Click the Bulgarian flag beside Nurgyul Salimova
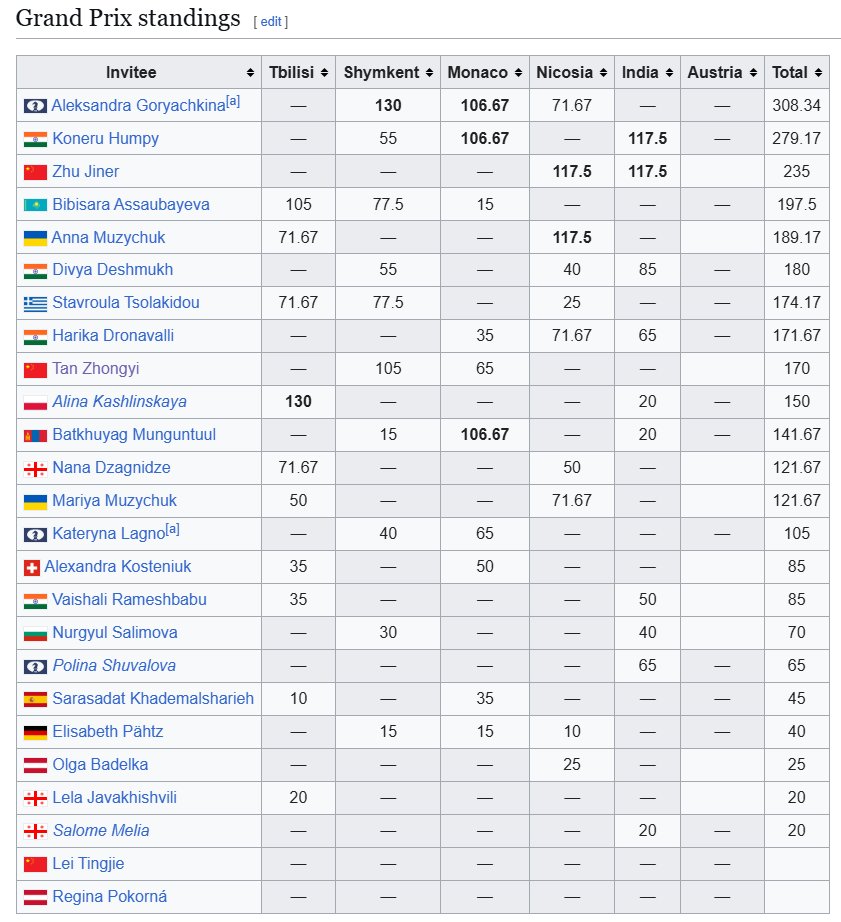 pyautogui.click(x=35, y=634)
